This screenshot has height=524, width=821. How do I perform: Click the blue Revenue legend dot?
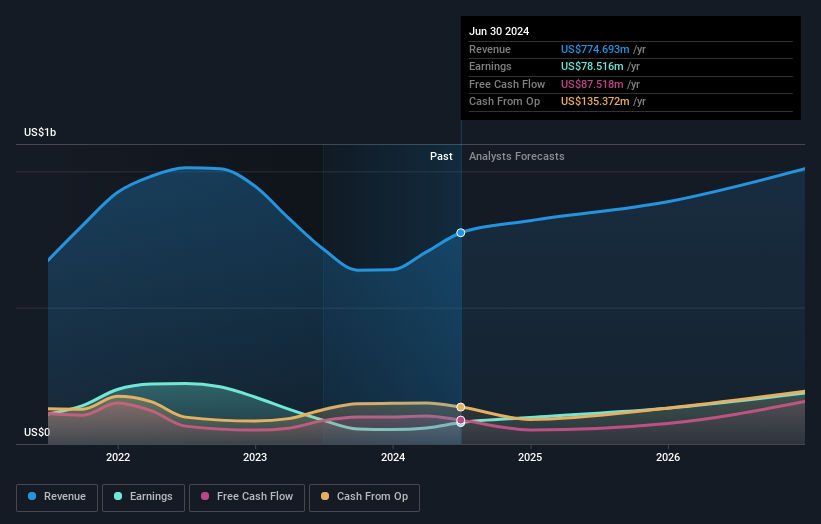pyautogui.click(x=32, y=496)
